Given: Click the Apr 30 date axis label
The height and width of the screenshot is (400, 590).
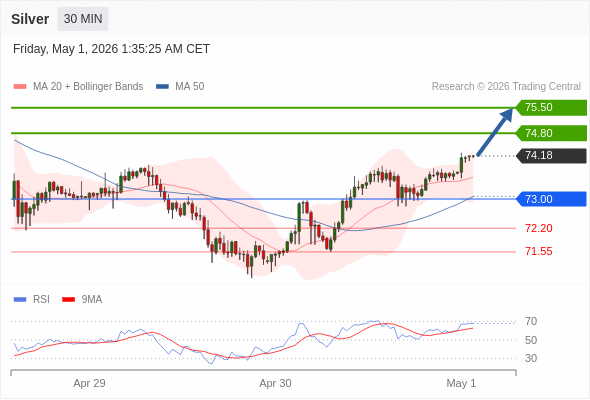Looking at the screenshot, I should 275,383.
